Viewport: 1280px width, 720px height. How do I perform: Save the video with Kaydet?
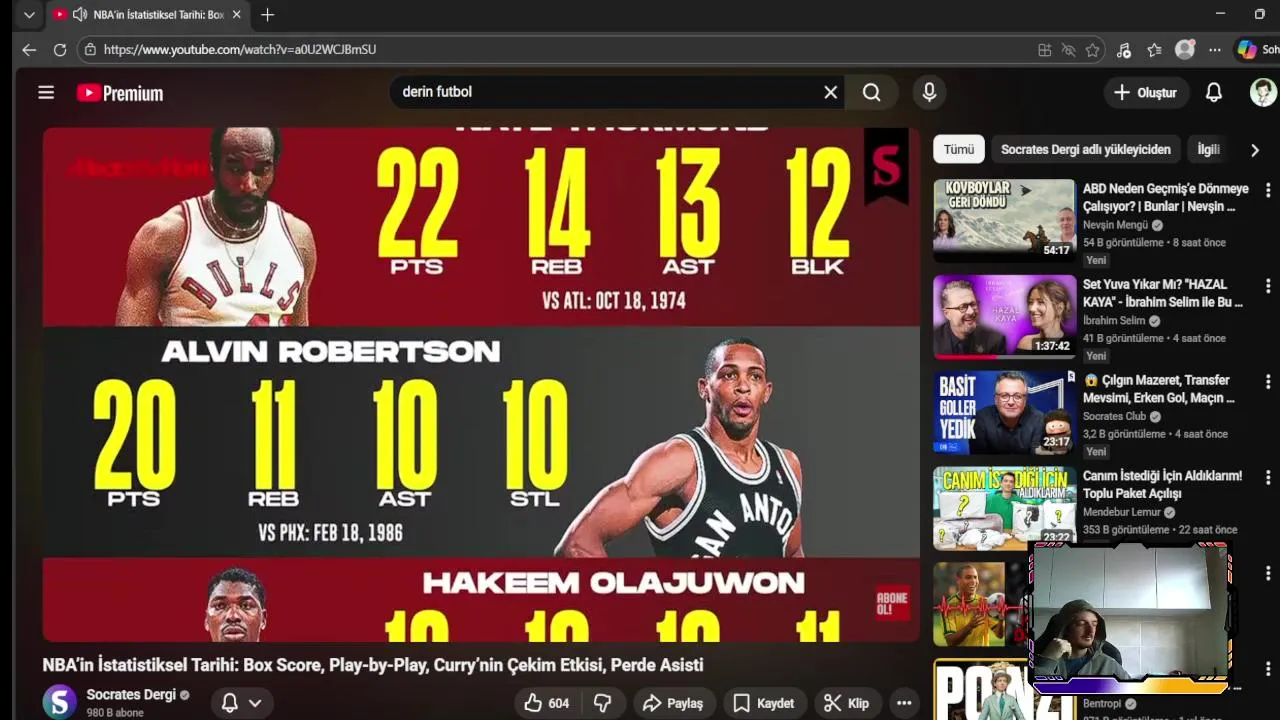pos(765,703)
